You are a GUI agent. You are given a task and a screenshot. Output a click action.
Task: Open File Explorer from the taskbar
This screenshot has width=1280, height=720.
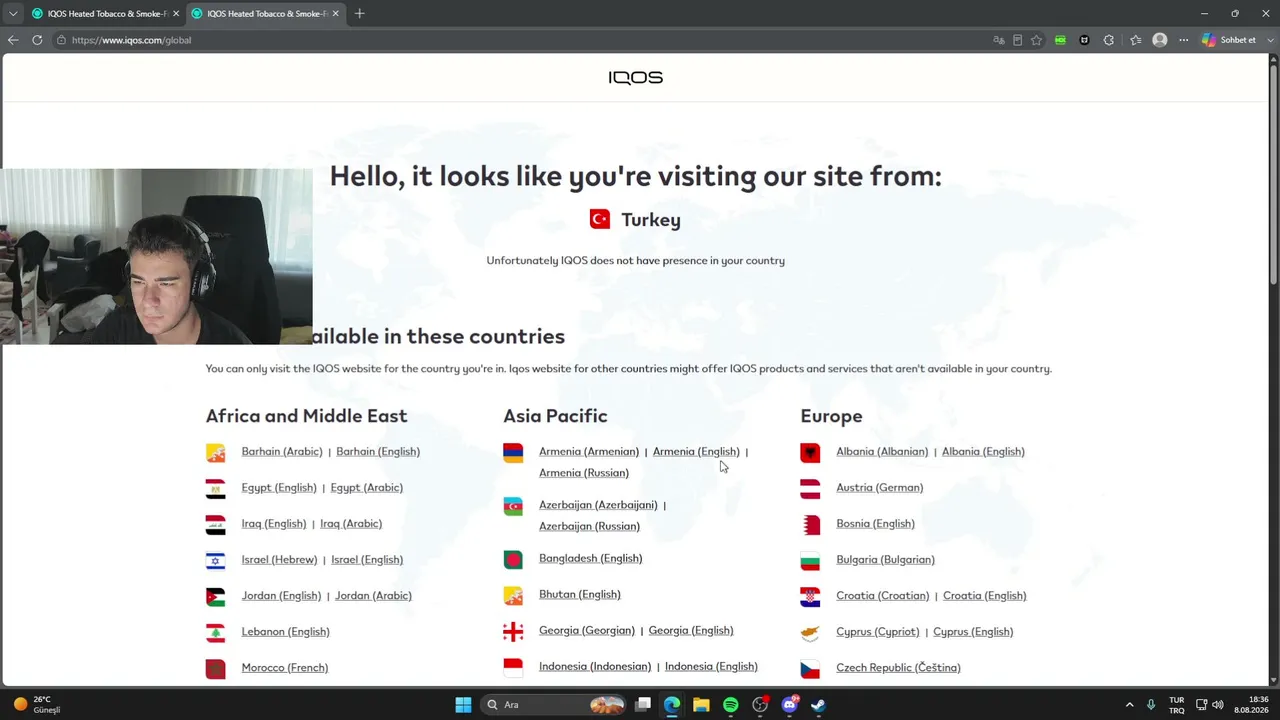701,705
